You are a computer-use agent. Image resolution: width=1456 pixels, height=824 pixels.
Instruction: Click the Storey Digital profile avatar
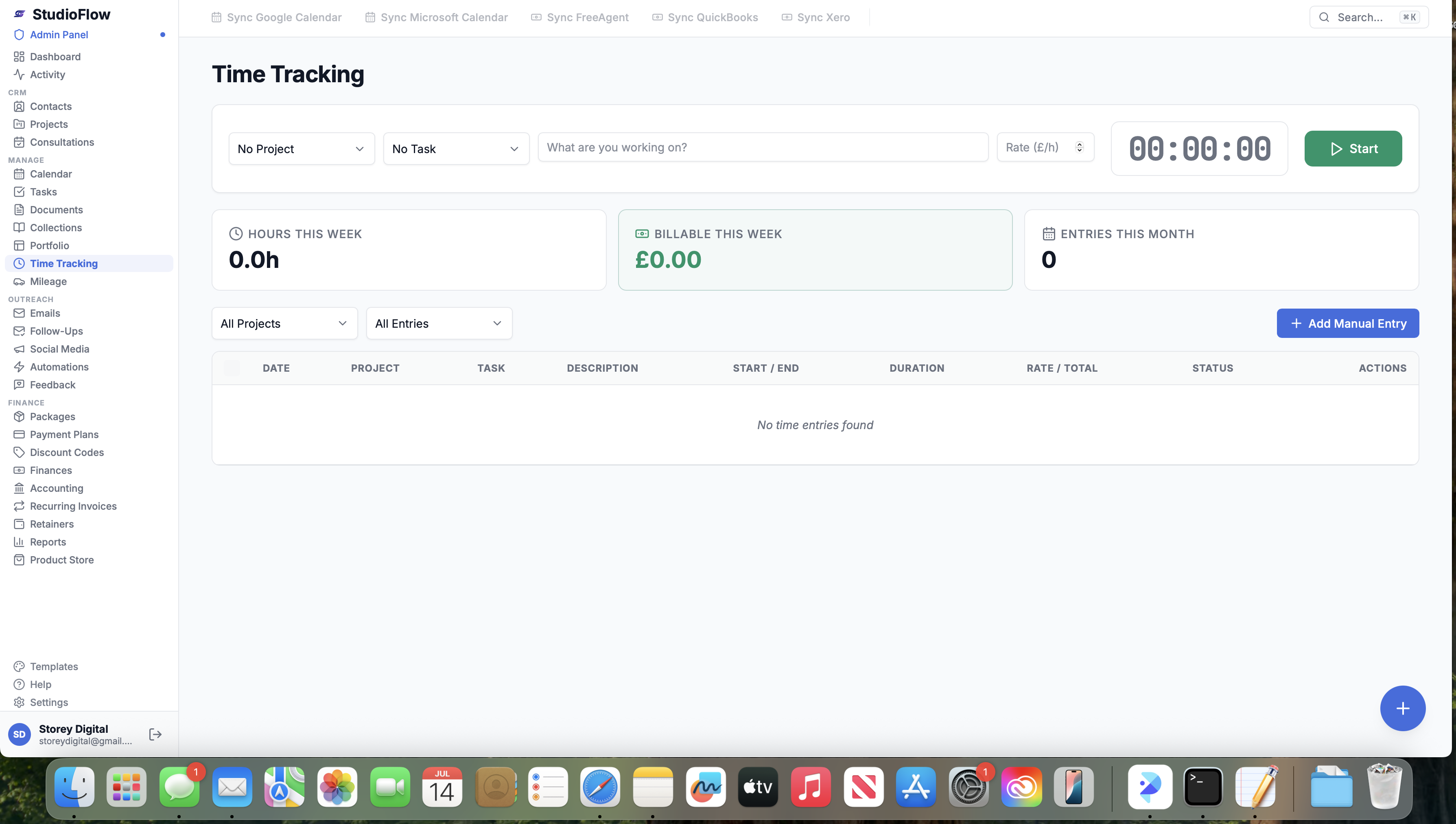click(19, 734)
